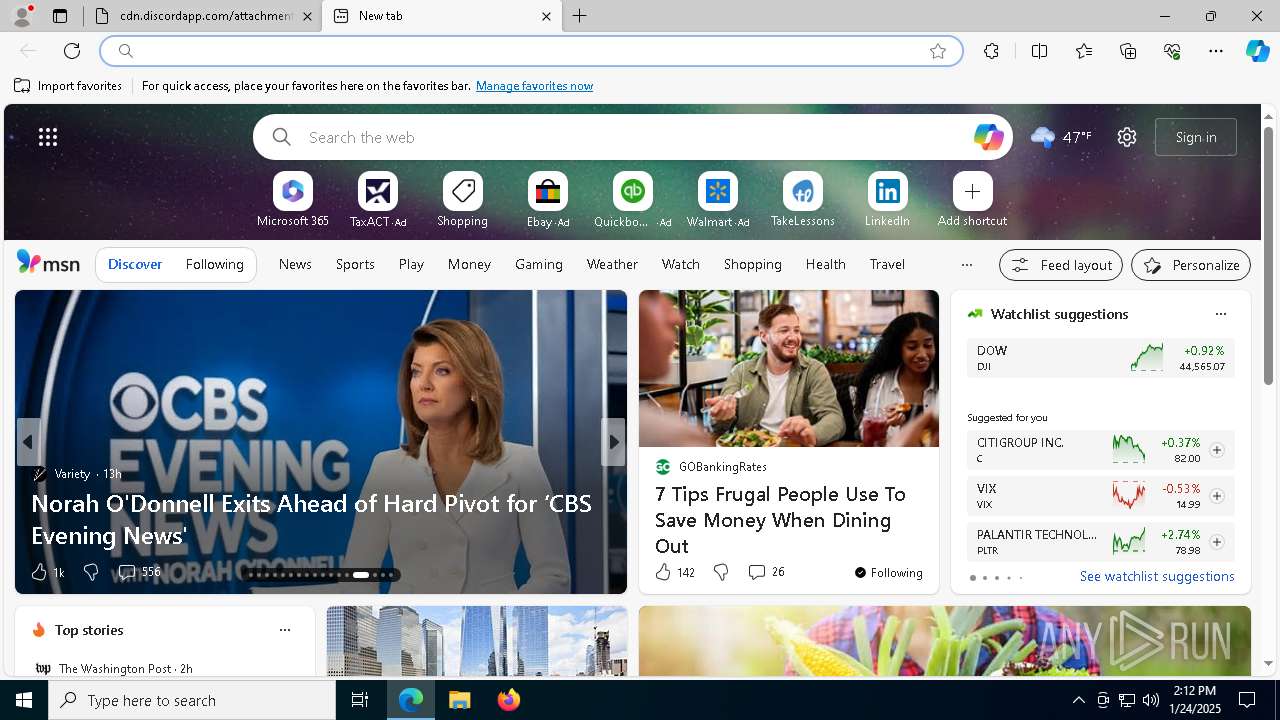Open Ebay ad shortcut

(x=548, y=200)
